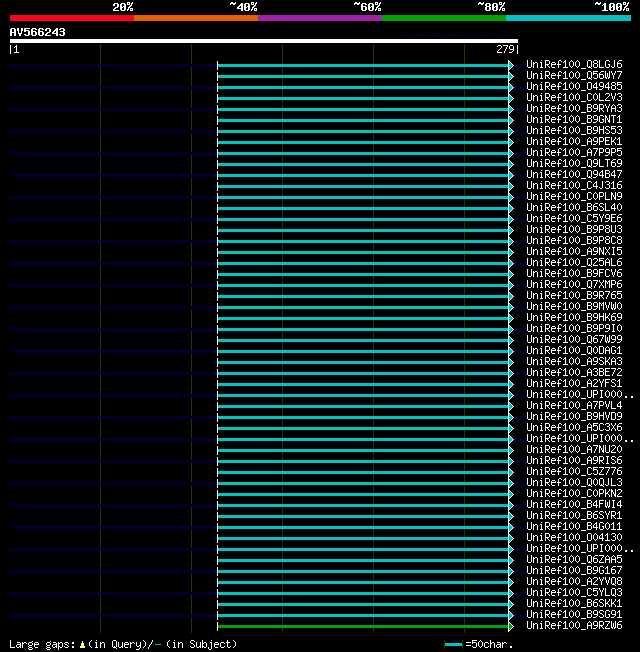The height and width of the screenshot is (652, 640).
Task: Pick the UniRef100_C5Z776 subject name
Action: click(574, 472)
